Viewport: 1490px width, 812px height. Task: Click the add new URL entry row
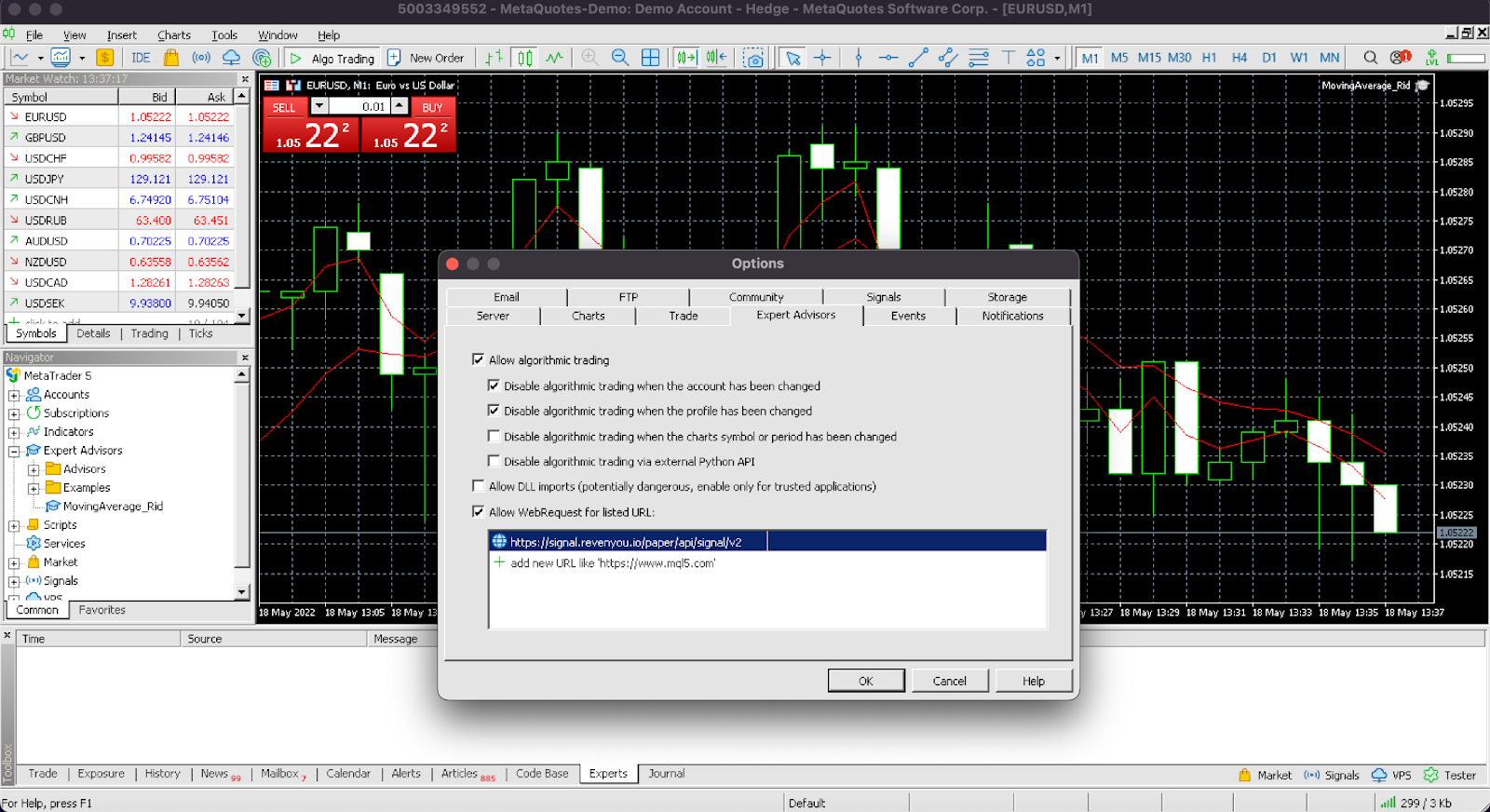click(613, 563)
